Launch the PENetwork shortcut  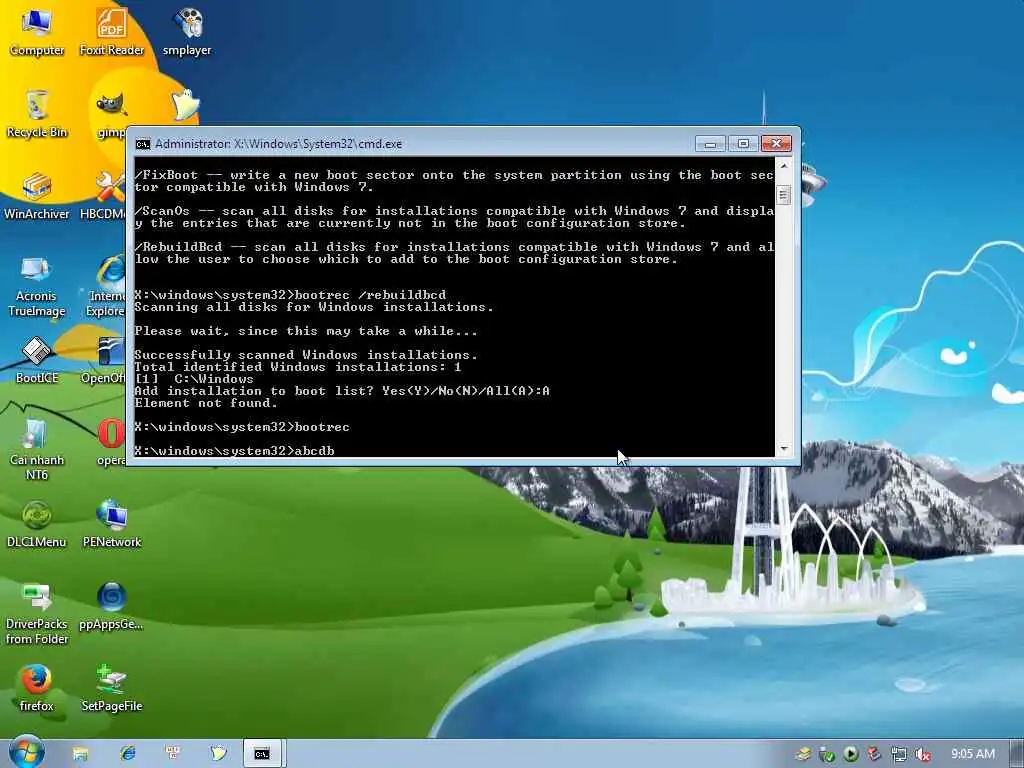(112, 524)
